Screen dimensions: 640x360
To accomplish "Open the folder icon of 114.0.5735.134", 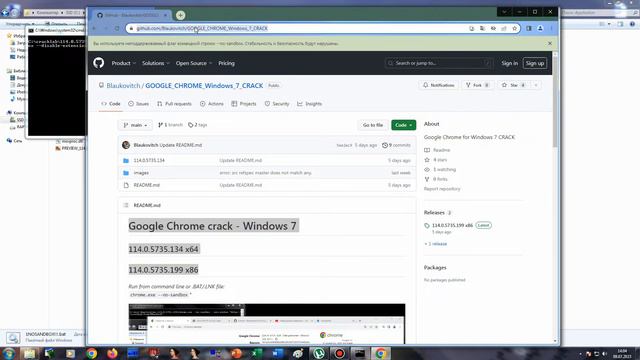I will pos(126,160).
